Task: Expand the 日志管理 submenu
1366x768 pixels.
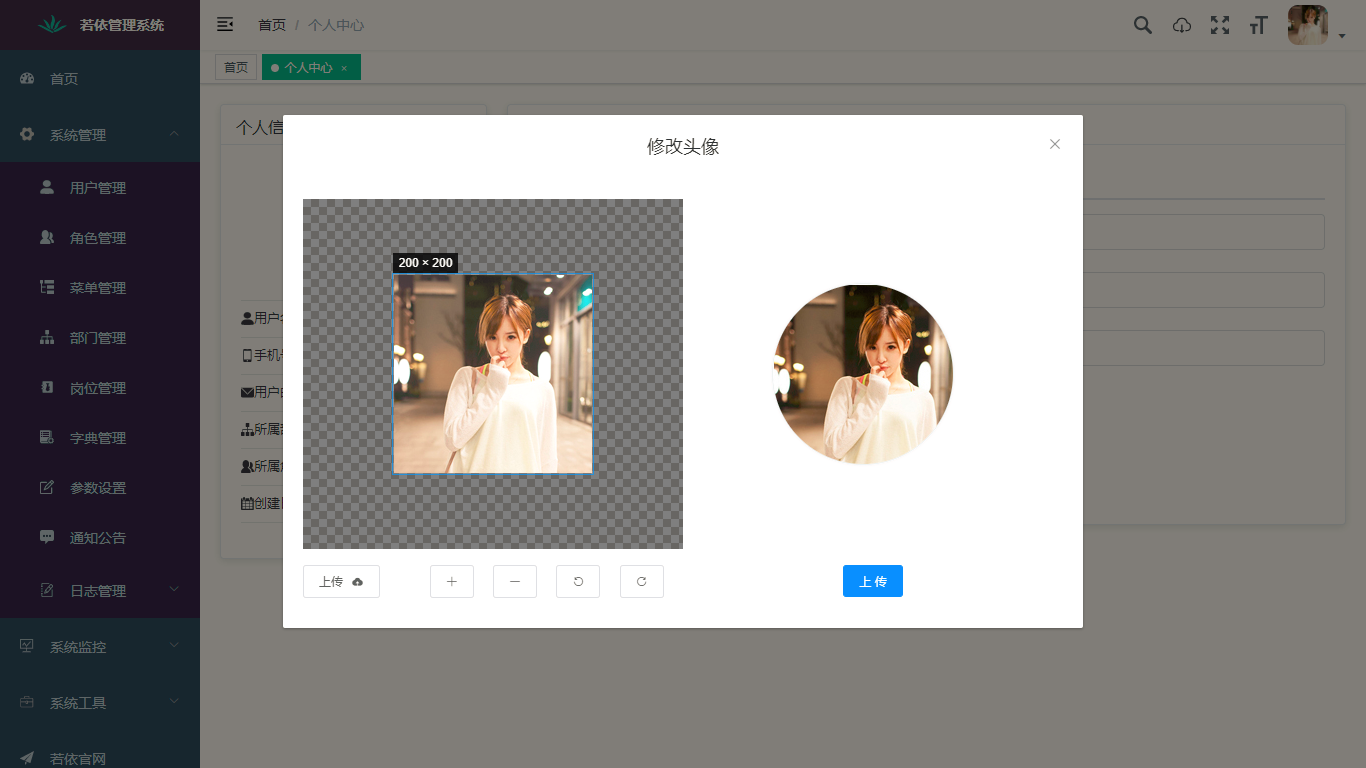Action: (x=100, y=590)
